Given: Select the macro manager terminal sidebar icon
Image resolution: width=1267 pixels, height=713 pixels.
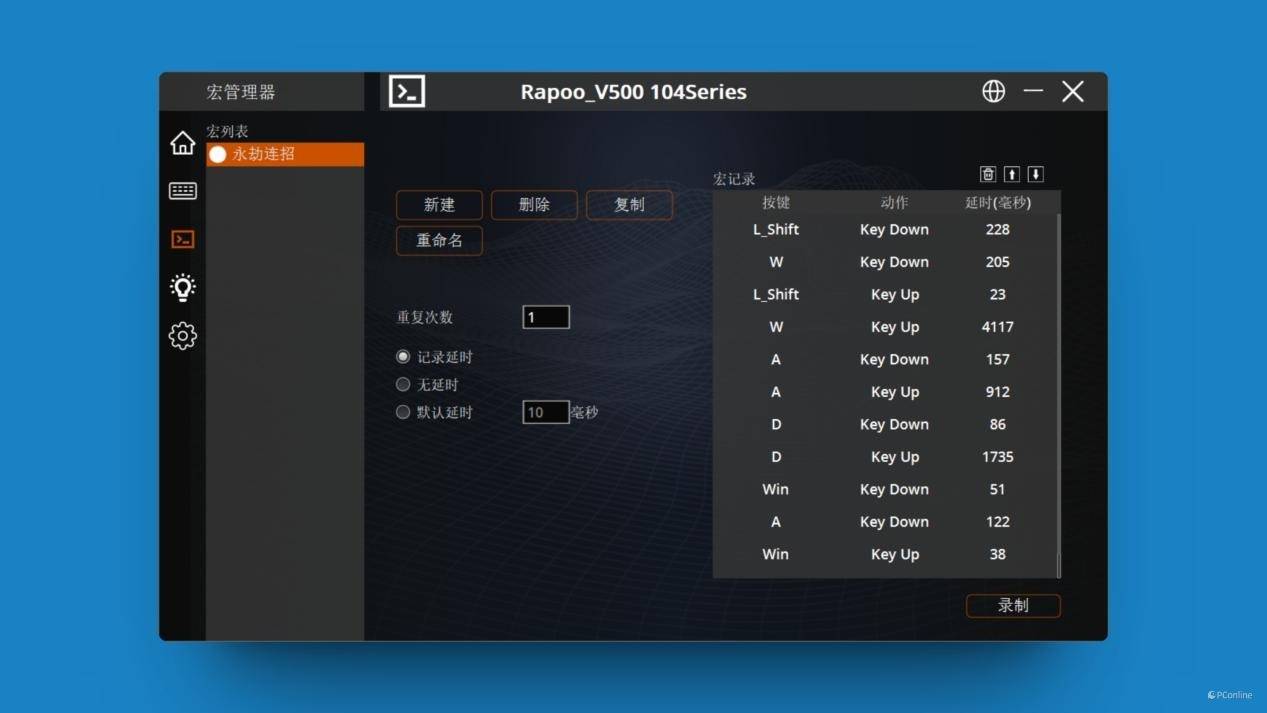Looking at the screenshot, I should pos(182,239).
